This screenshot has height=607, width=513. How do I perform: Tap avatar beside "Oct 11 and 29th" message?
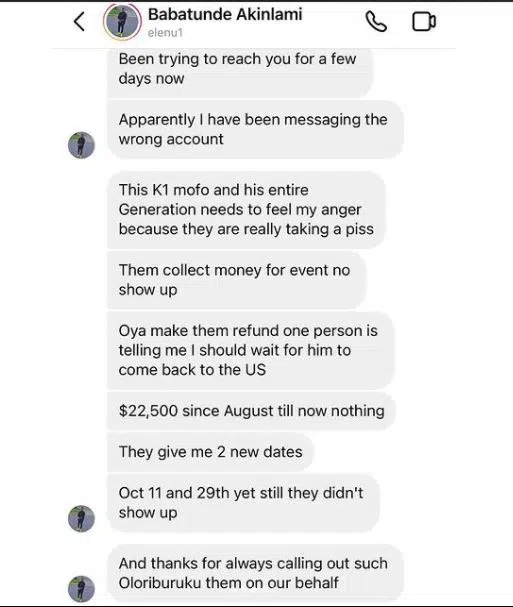tap(81, 519)
